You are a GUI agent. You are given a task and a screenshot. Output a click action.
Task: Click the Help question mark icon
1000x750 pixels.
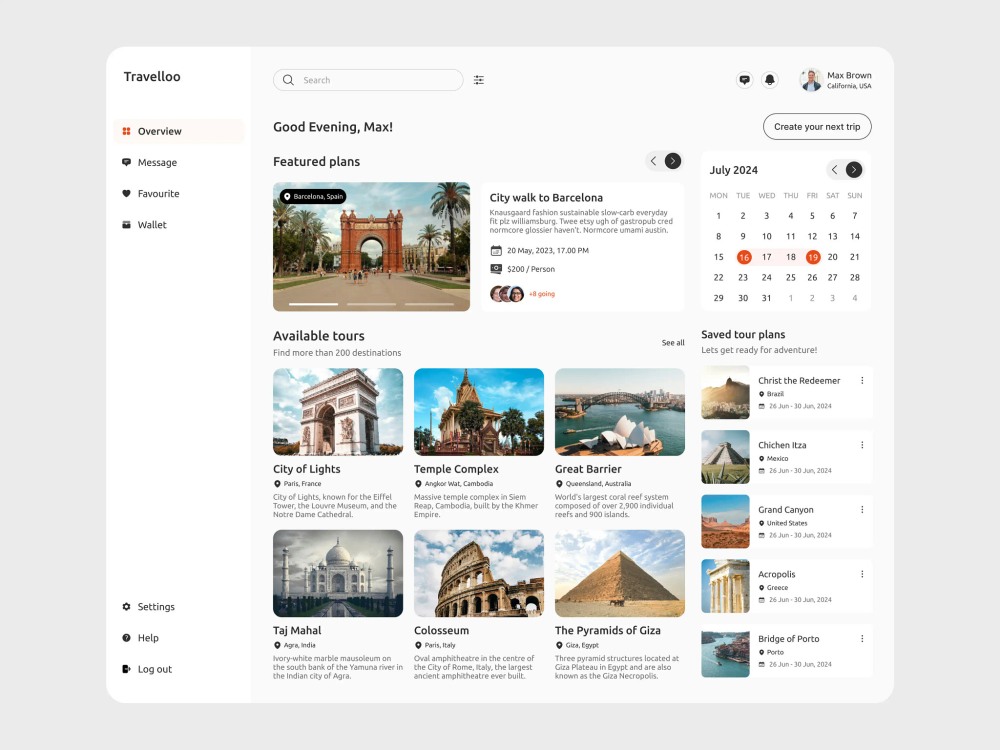pos(126,638)
